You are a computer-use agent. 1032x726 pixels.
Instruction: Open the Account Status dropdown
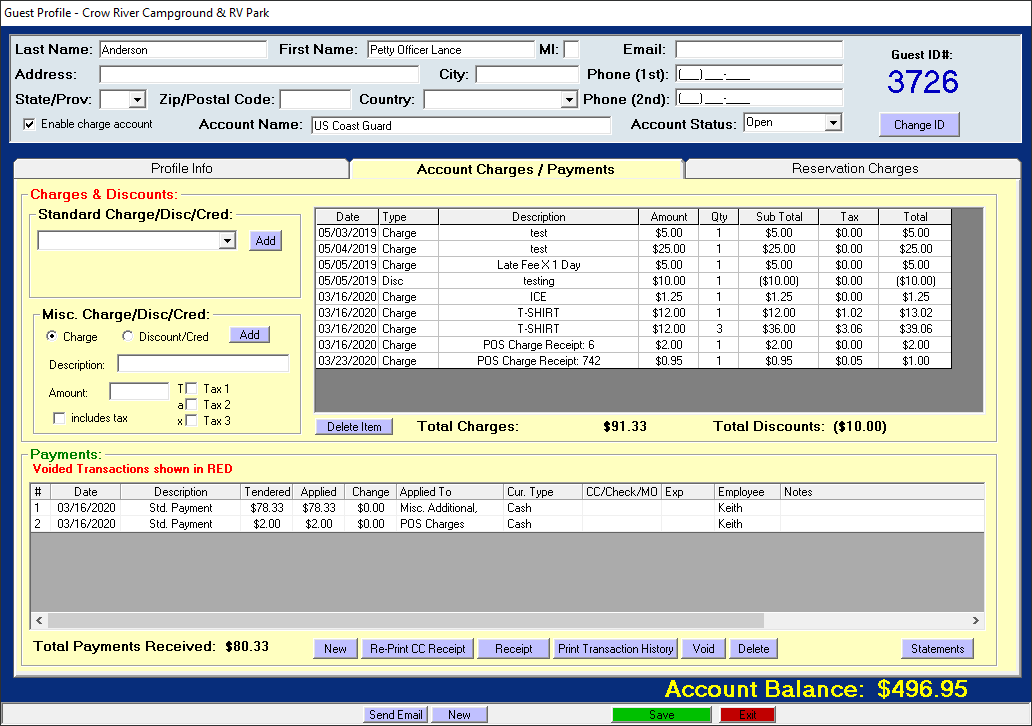[x=833, y=122]
